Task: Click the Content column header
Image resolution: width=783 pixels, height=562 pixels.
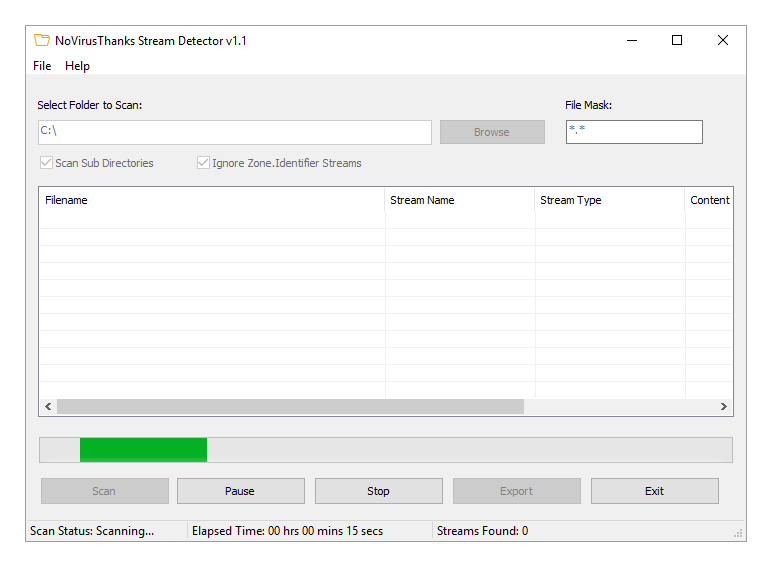Action: click(x=709, y=200)
